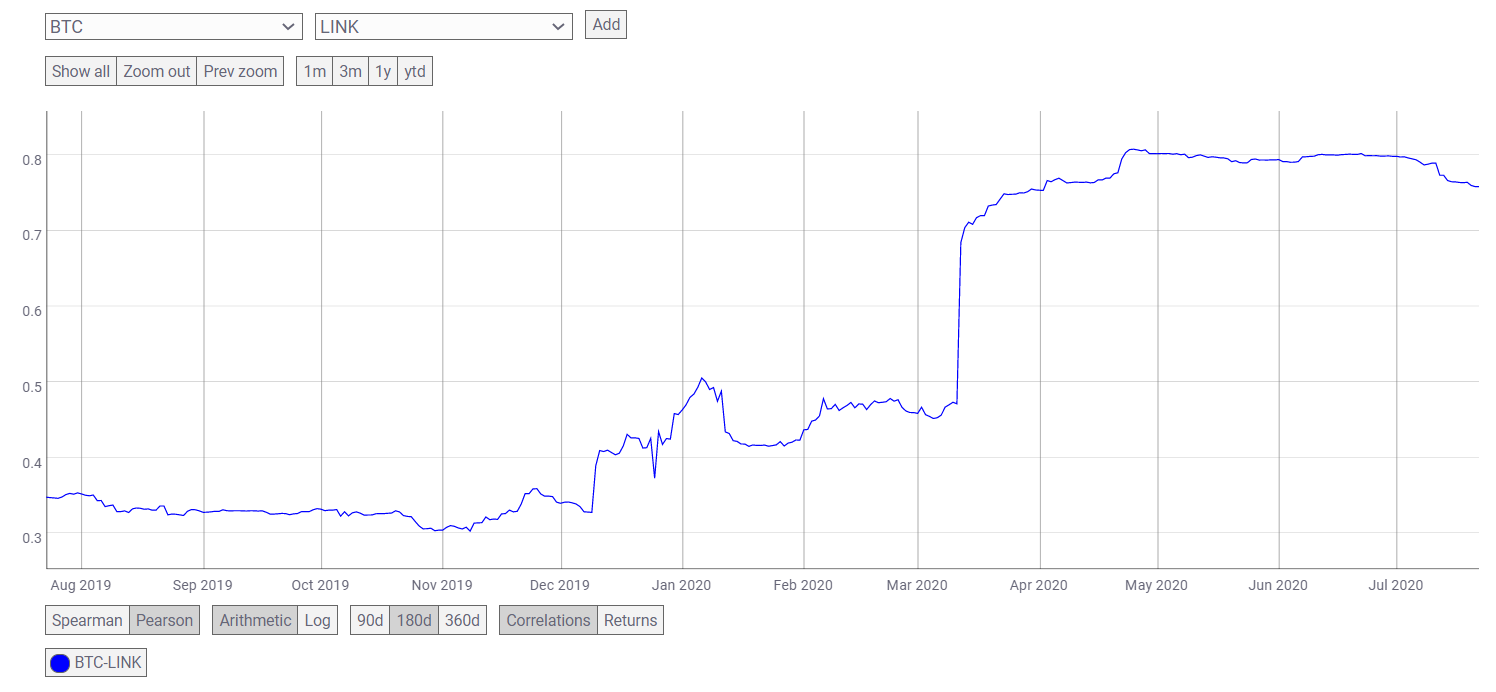Switch to the Returns view tab
The image size is (1496, 692).
(630, 620)
